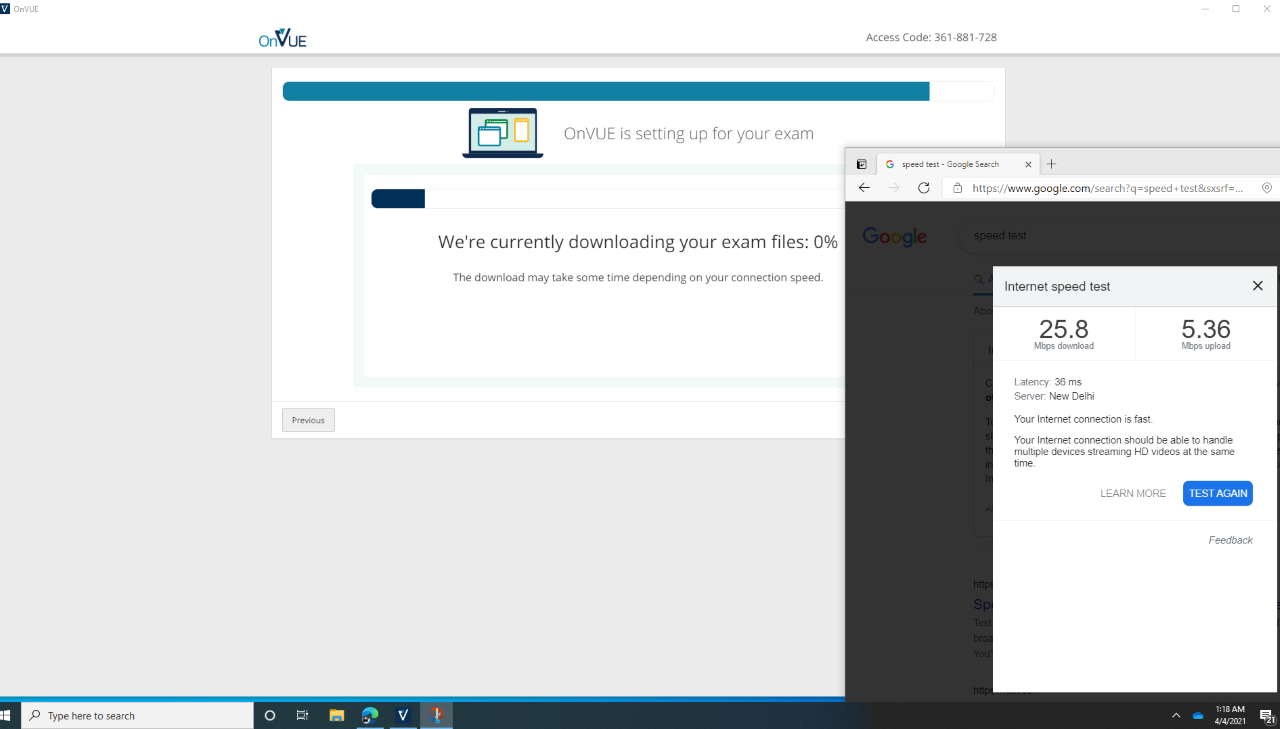Click the Latency: 36 ms text
This screenshot has height=729, width=1280.
click(1047, 382)
